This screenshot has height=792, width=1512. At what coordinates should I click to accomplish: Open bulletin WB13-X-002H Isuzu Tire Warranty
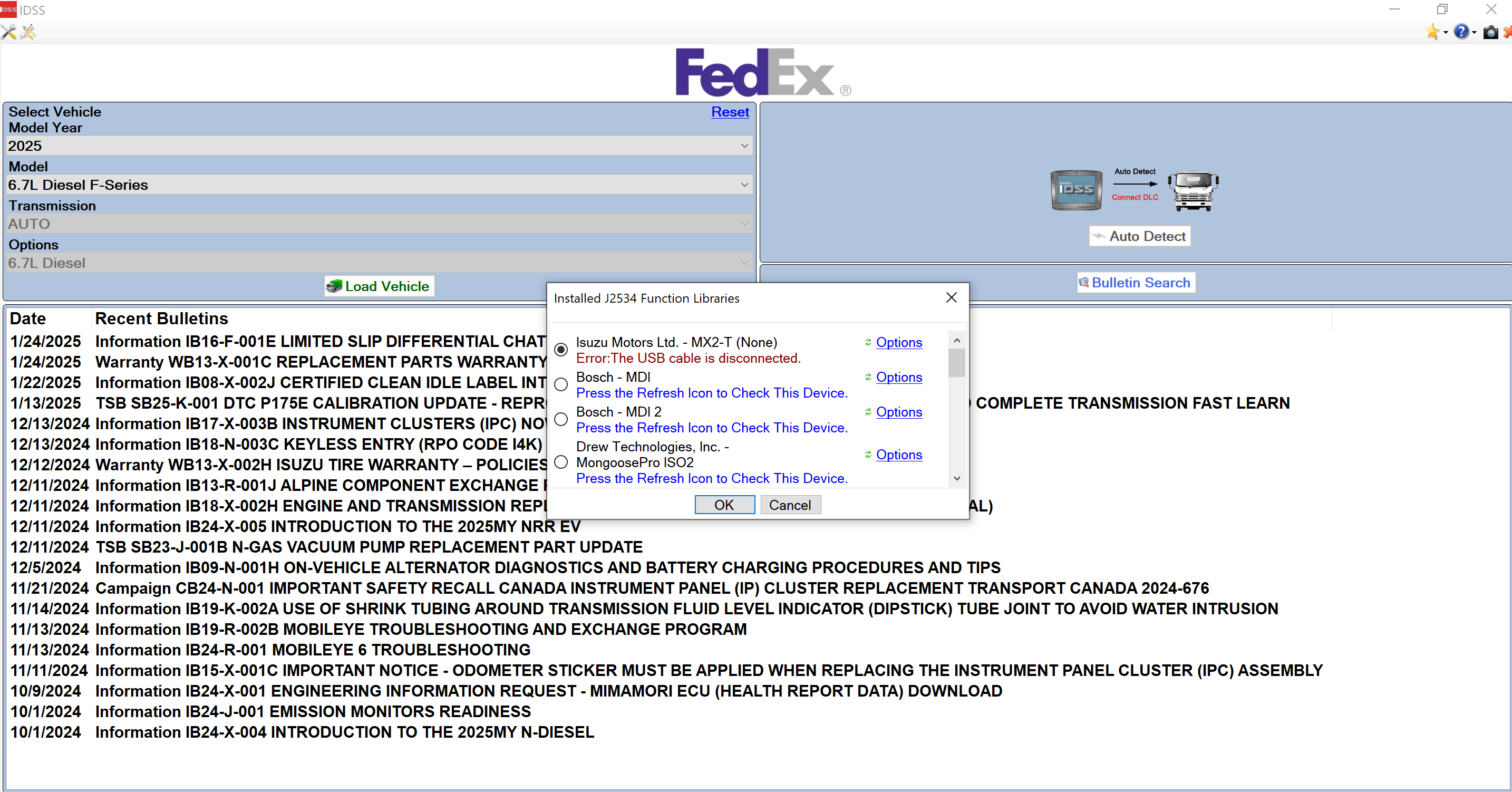point(321,465)
